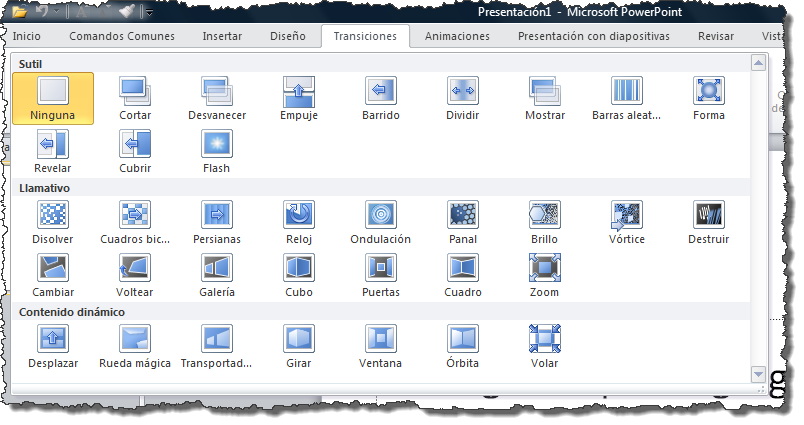Click the Undo quick access button
Screen dimensions: 804x425
[x=42, y=11]
